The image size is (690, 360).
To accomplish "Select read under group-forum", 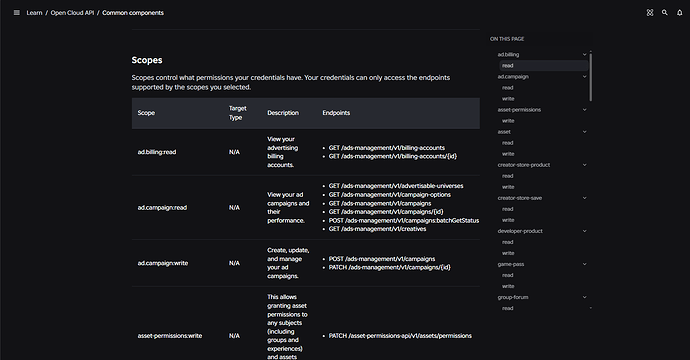I will 508,308.
